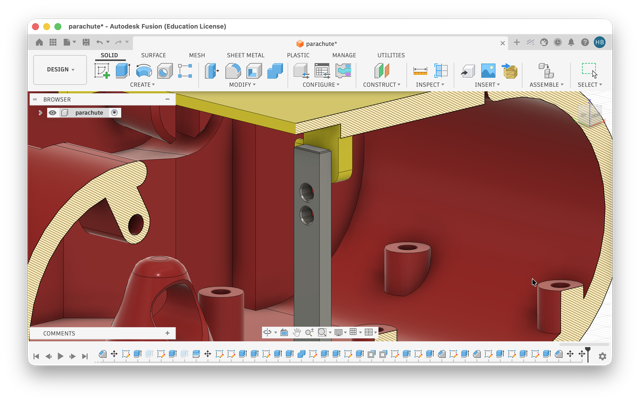Open the CONSTRUCT dropdown menu
640x402 pixels.
pyautogui.click(x=381, y=84)
